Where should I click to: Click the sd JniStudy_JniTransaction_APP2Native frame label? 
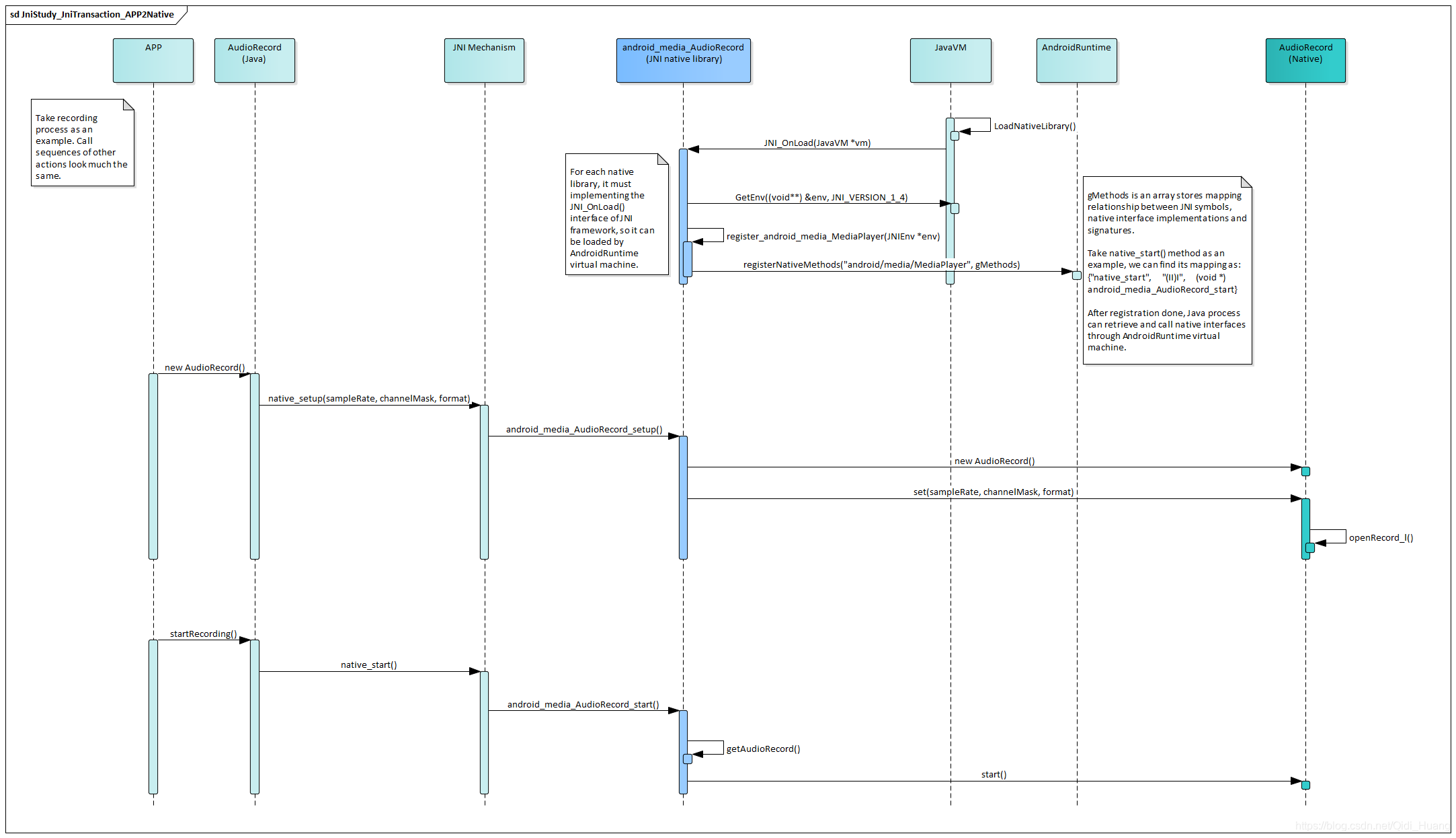[x=92, y=15]
